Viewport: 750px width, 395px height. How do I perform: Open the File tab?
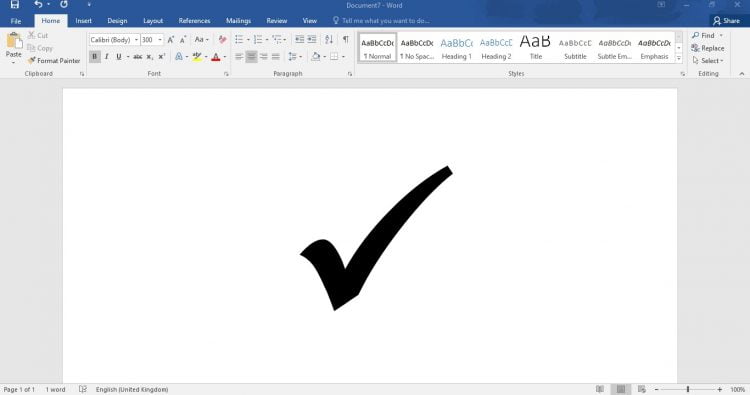(16, 21)
